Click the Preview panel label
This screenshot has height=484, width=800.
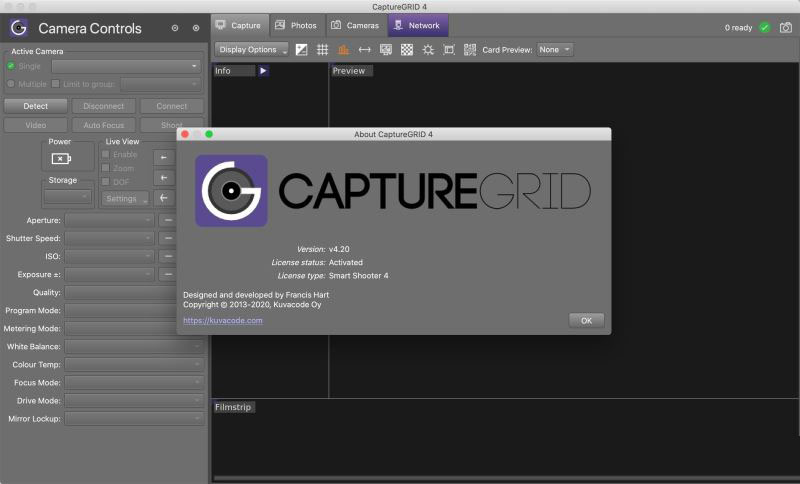point(352,71)
